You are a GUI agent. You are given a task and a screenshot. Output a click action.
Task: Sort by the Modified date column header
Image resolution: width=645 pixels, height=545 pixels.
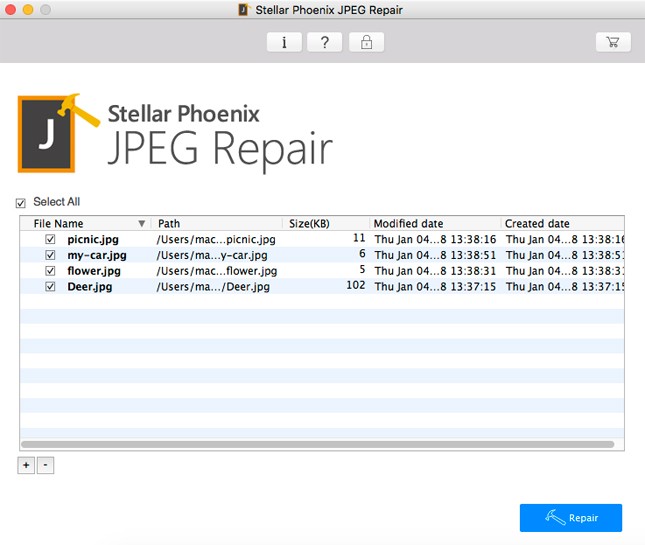point(435,223)
